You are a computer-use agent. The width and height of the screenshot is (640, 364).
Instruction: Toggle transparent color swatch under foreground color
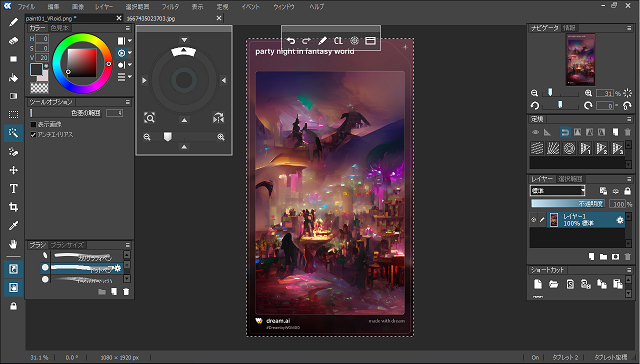(x=40, y=88)
